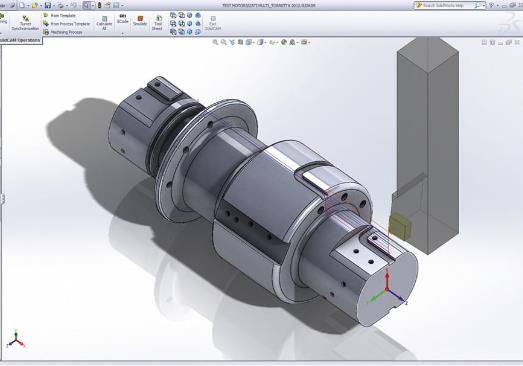This screenshot has width=523, height=366.
Task: Click Zoom to Area magnifier icon
Action: pos(224,42)
